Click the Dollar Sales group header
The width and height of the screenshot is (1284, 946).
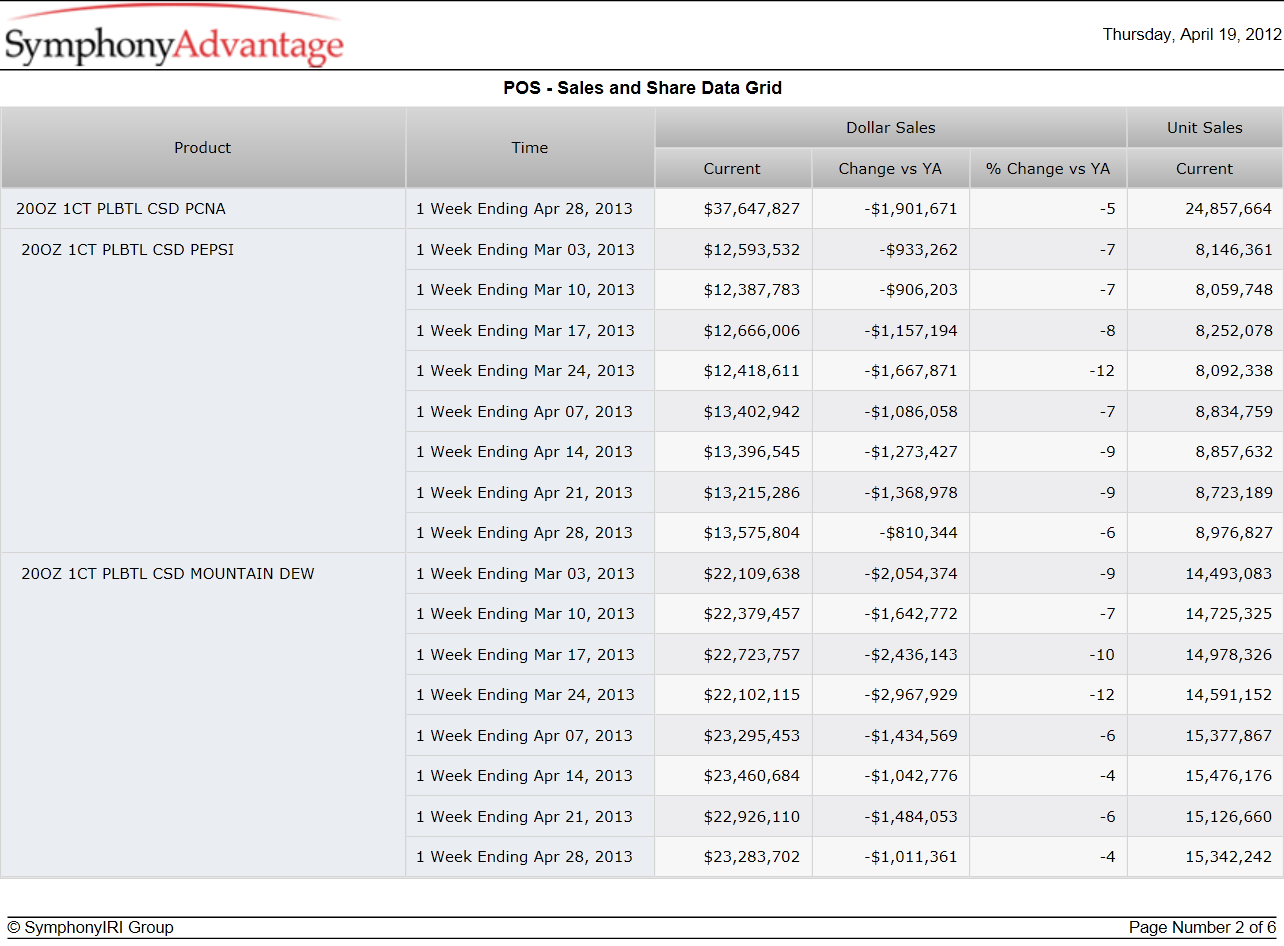pos(891,128)
